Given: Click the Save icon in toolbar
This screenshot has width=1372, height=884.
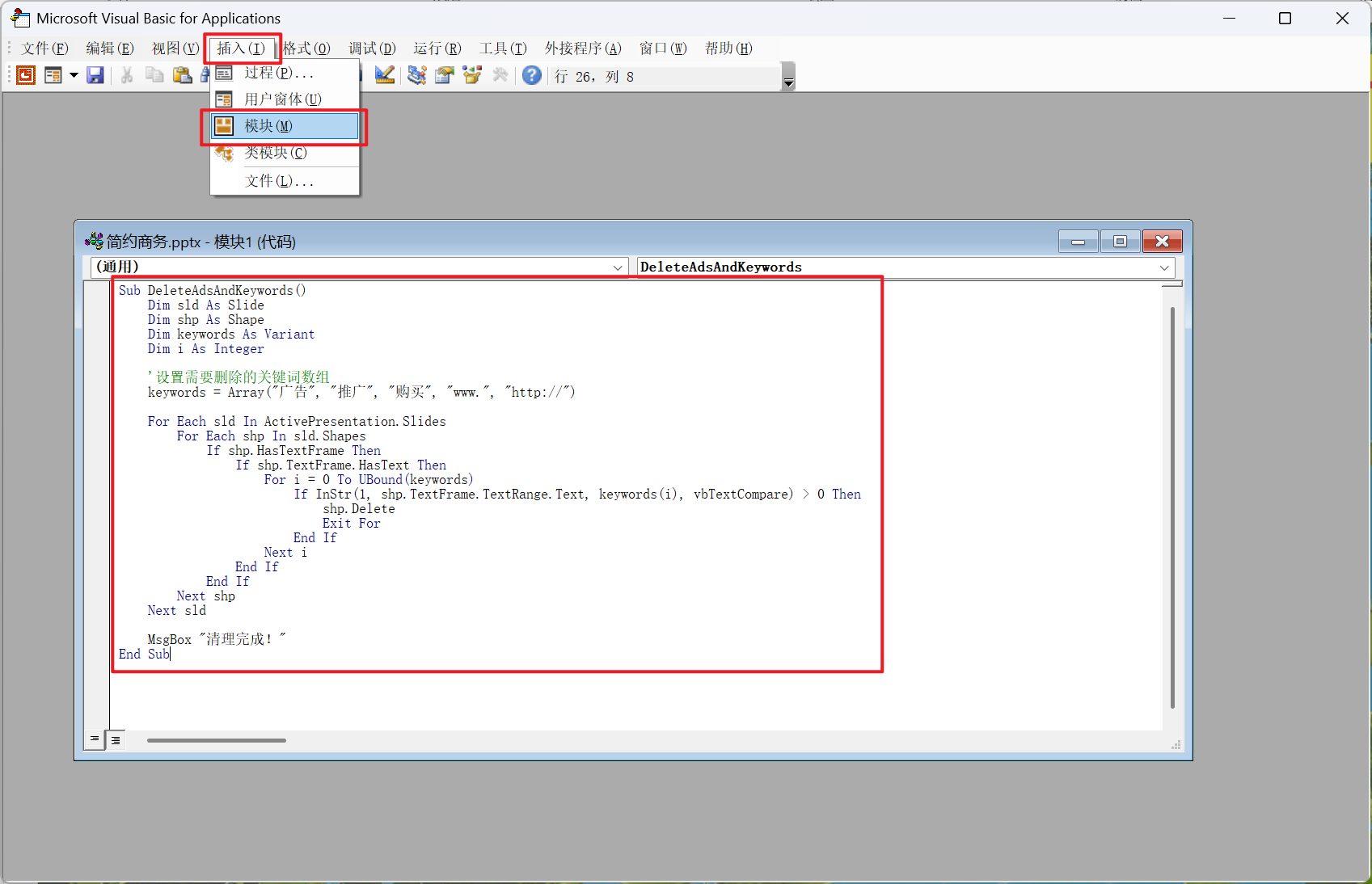Looking at the screenshot, I should click(x=95, y=76).
